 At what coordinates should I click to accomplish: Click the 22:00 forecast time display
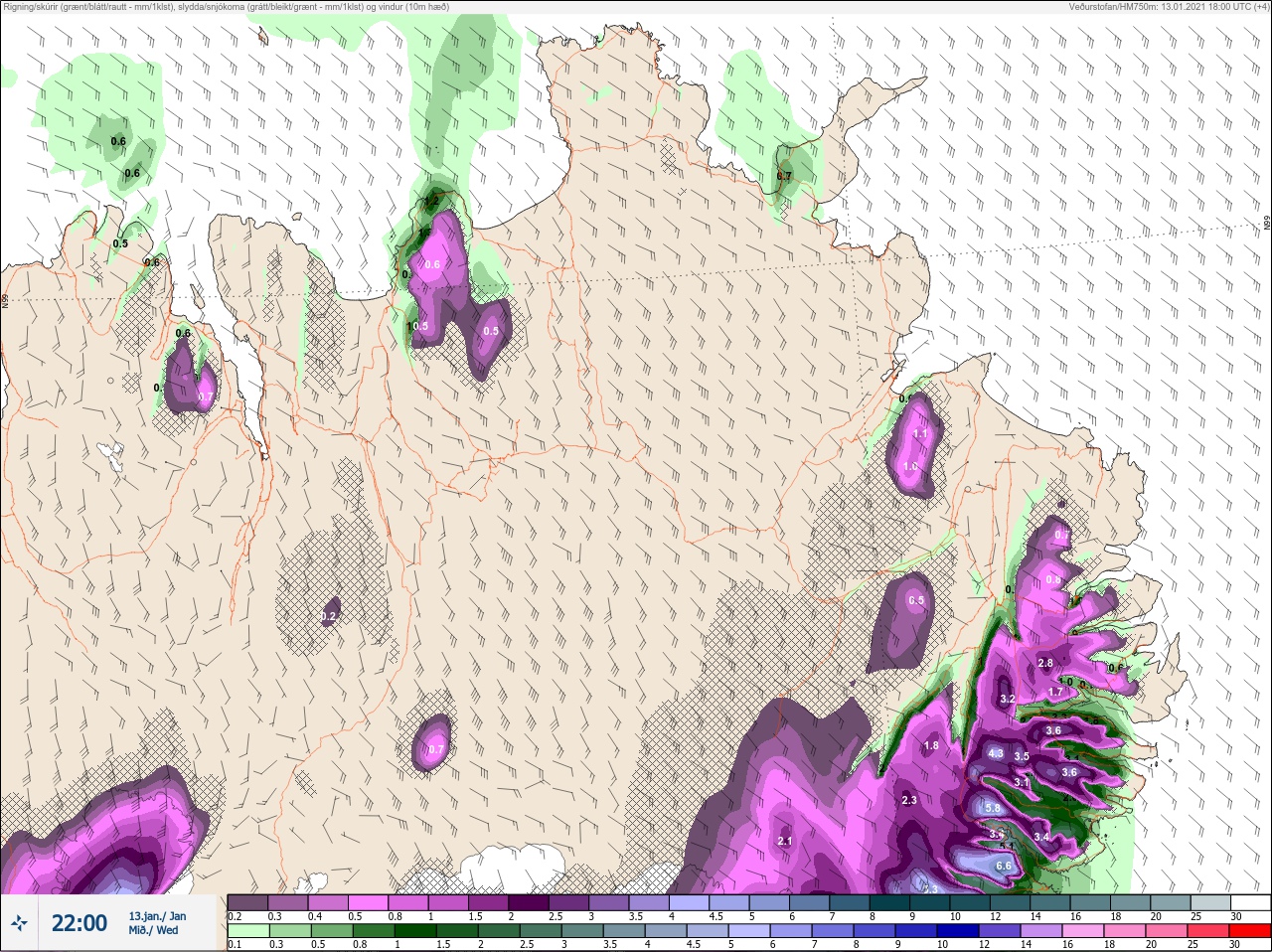(79, 923)
